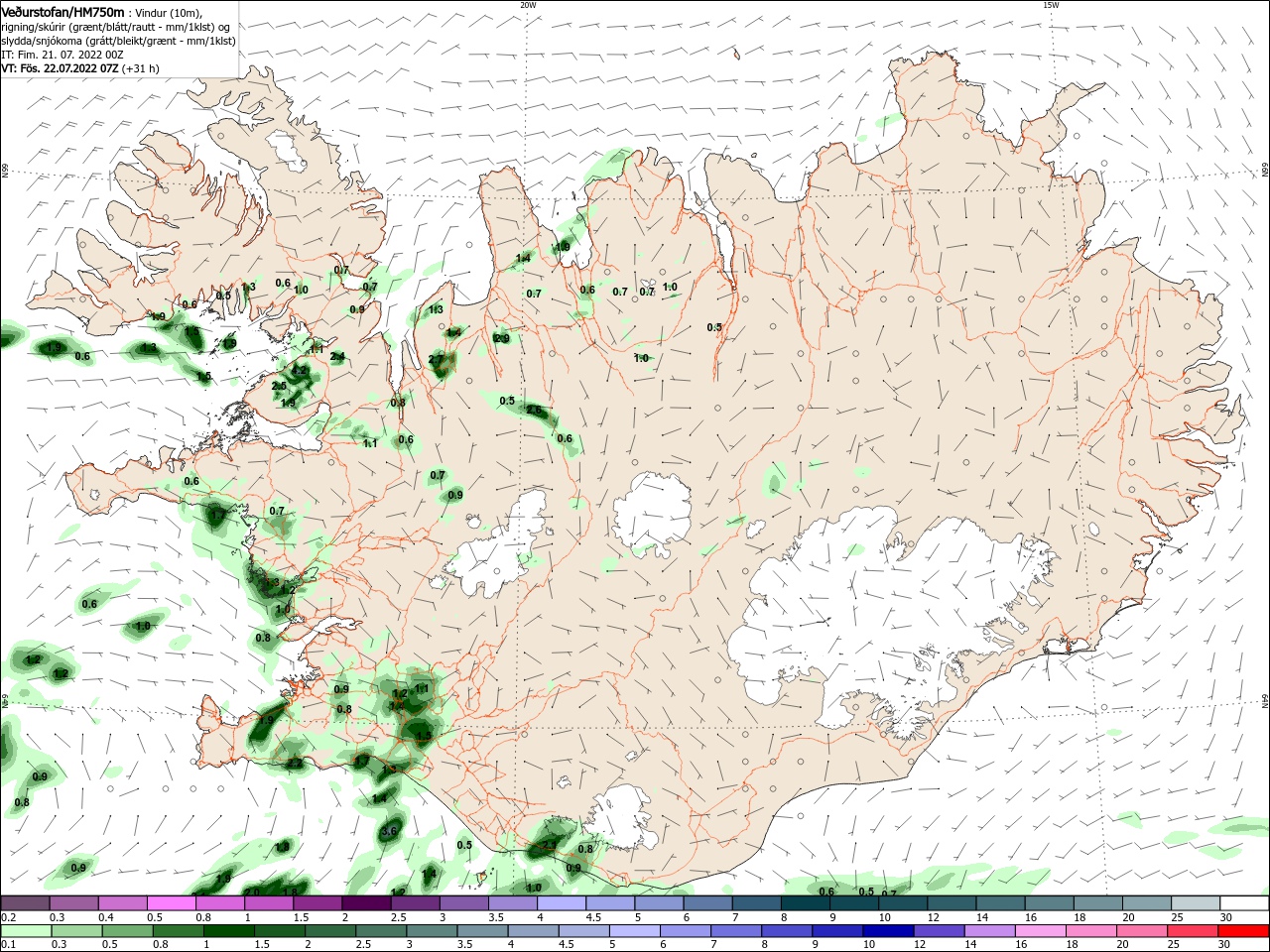Click lower legend swatch labeled 4
The height and width of the screenshot is (952, 1270).
[x=532, y=931]
